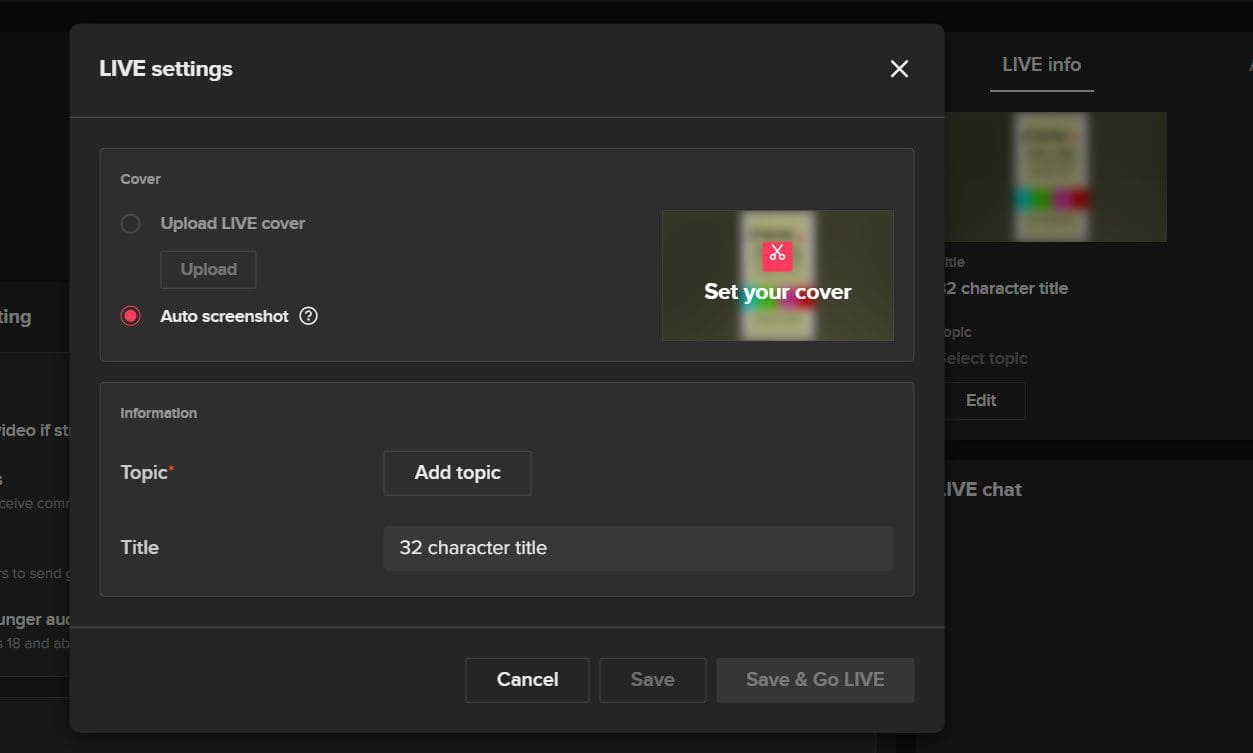
Task: Select the Auto screenshot radio button
Action: (x=130, y=316)
